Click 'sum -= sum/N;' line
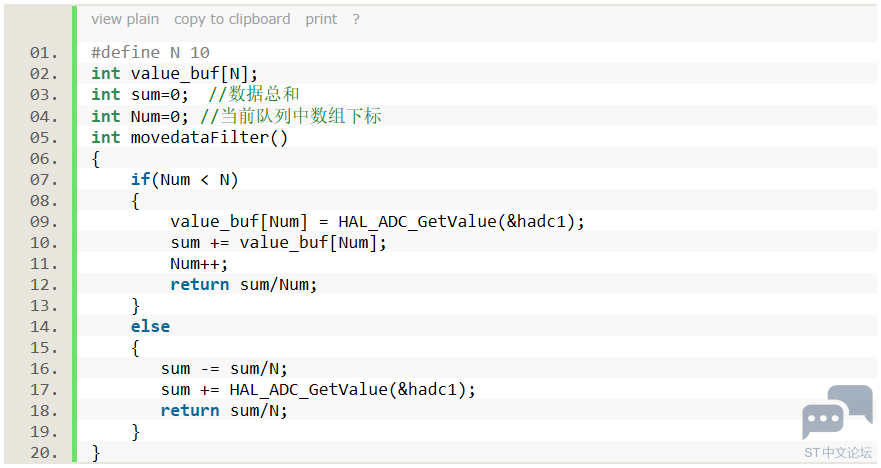Screen dimensions: 881x468 click(224, 369)
